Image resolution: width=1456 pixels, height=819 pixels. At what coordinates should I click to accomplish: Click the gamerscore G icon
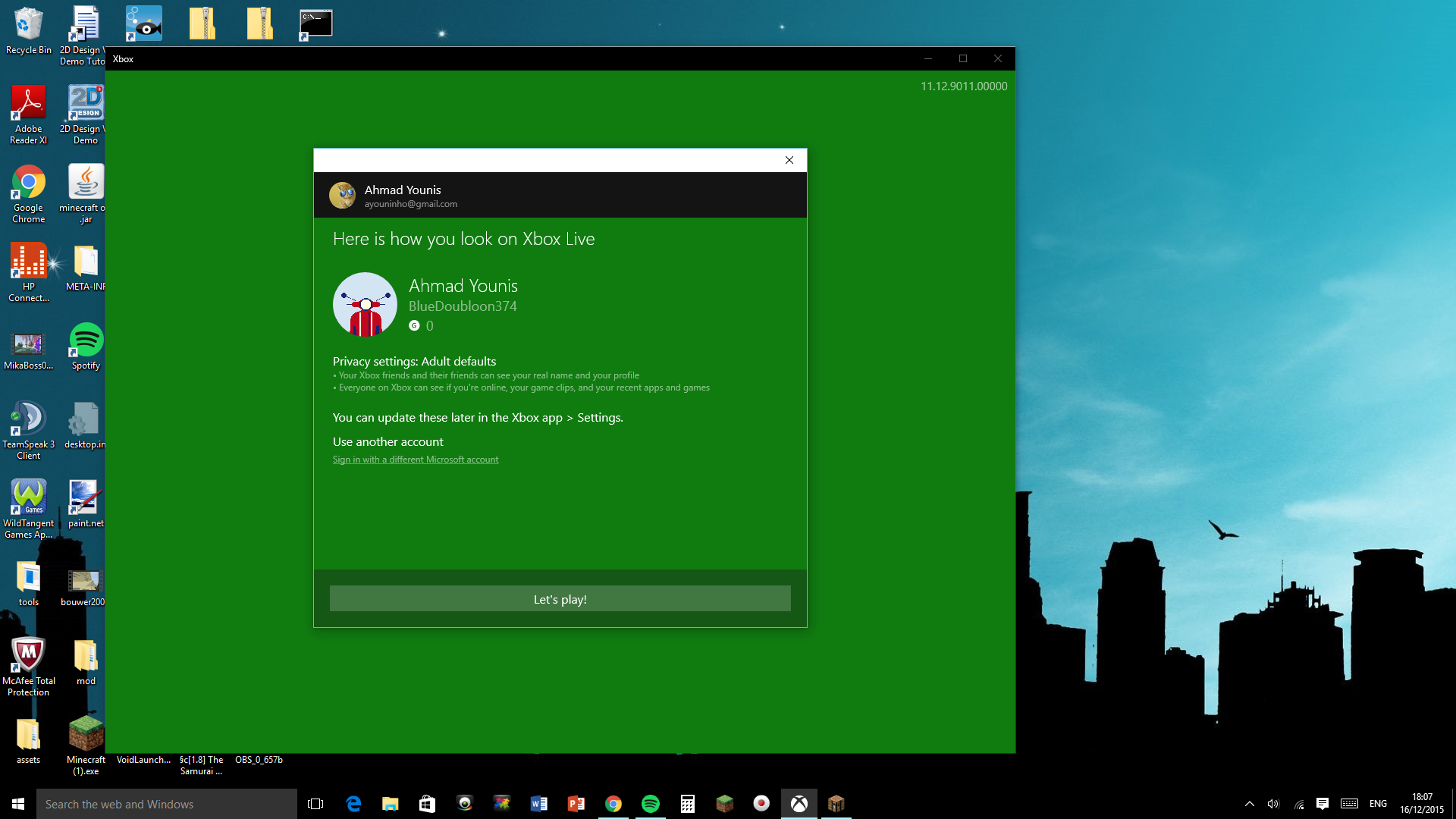coord(414,325)
